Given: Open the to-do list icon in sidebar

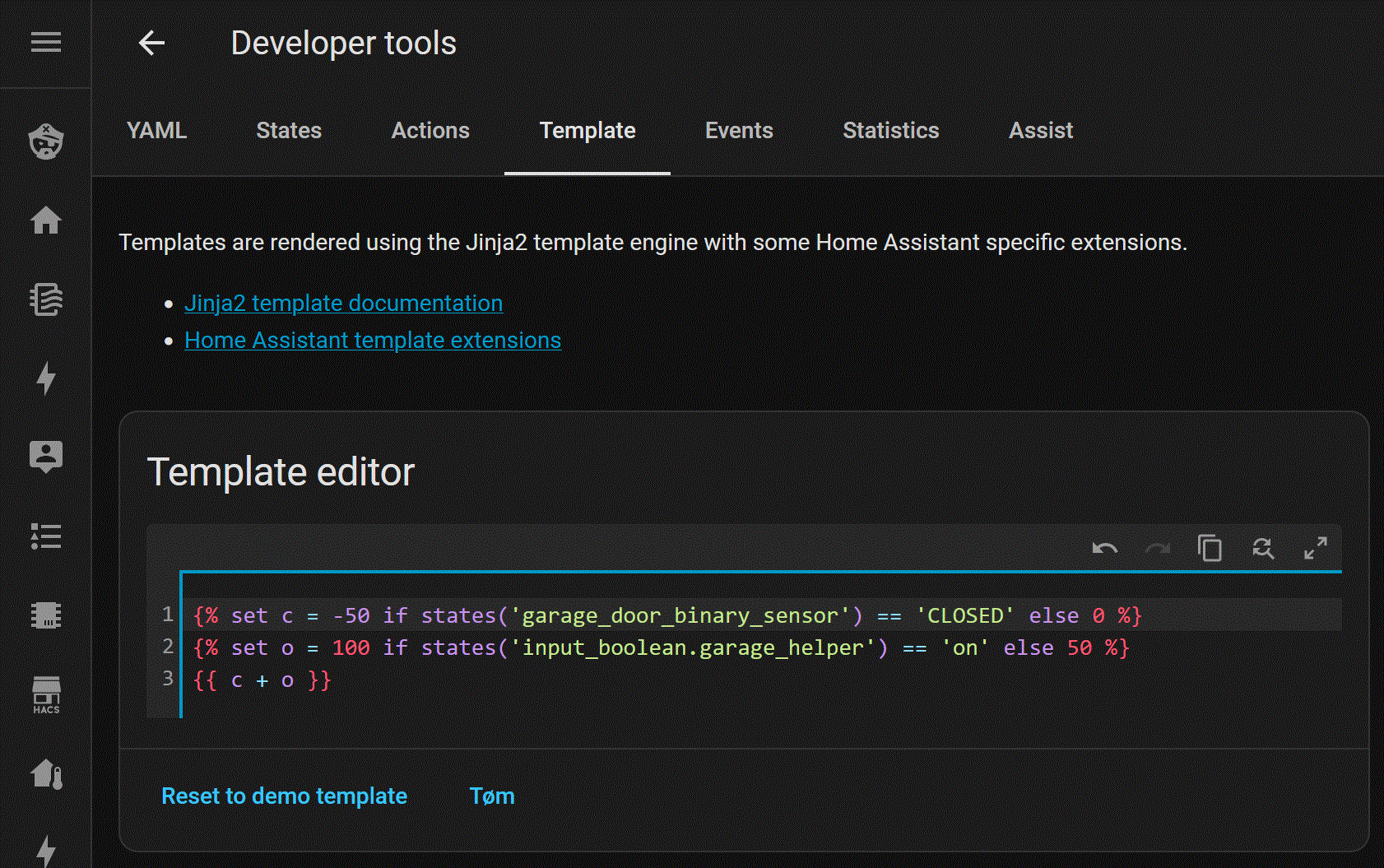Looking at the screenshot, I should (x=46, y=536).
